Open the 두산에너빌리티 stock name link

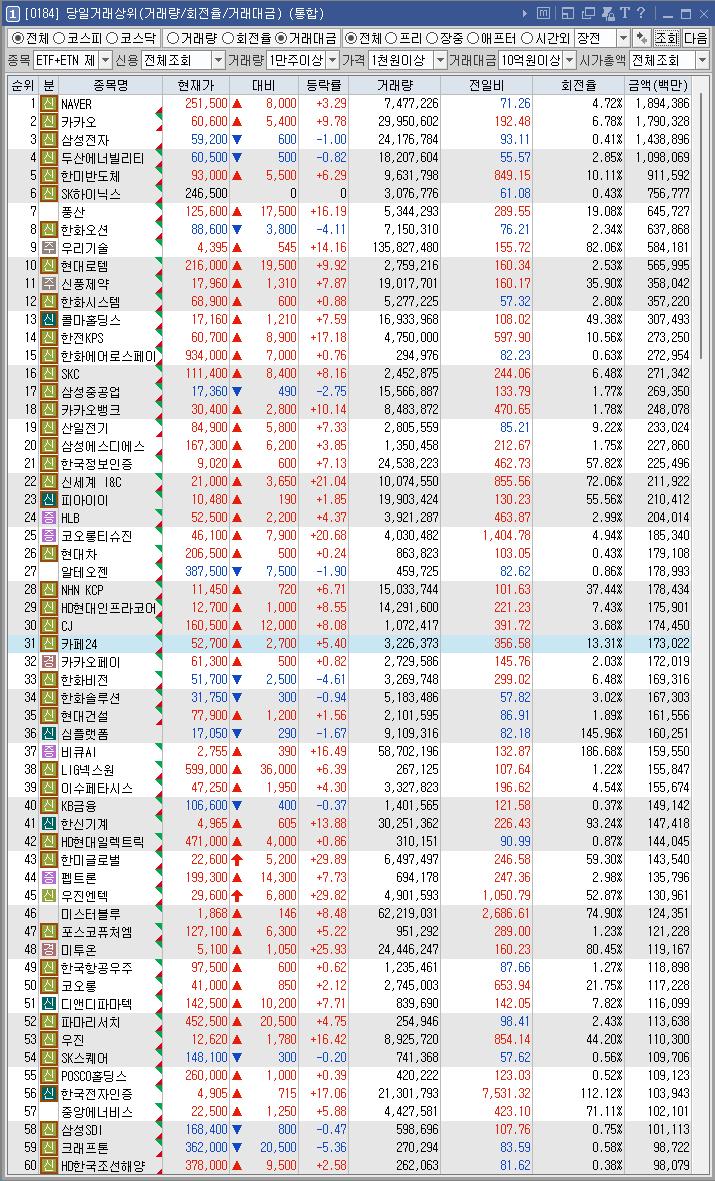[102, 158]
